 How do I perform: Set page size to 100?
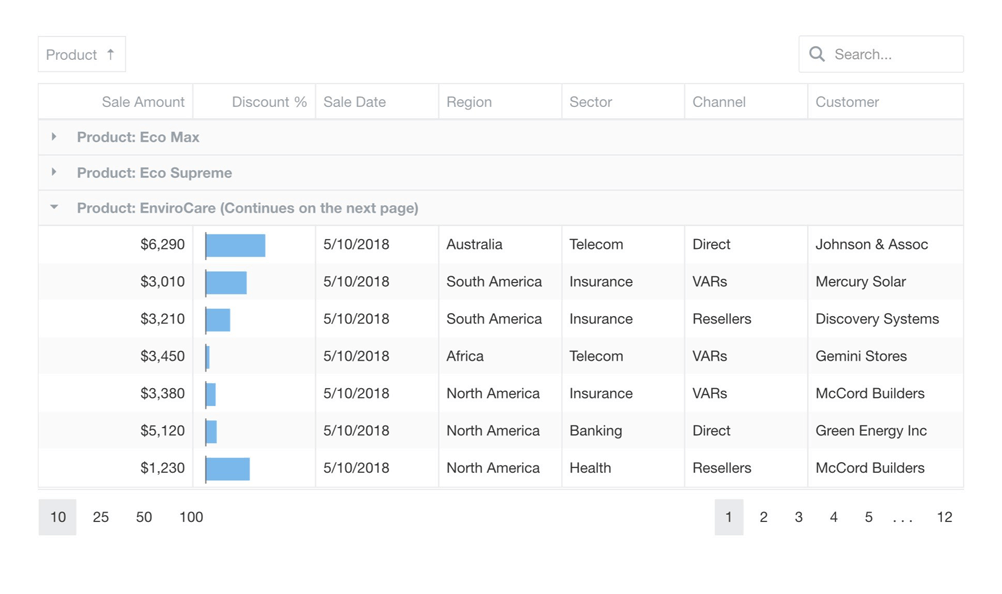[191, 517]
